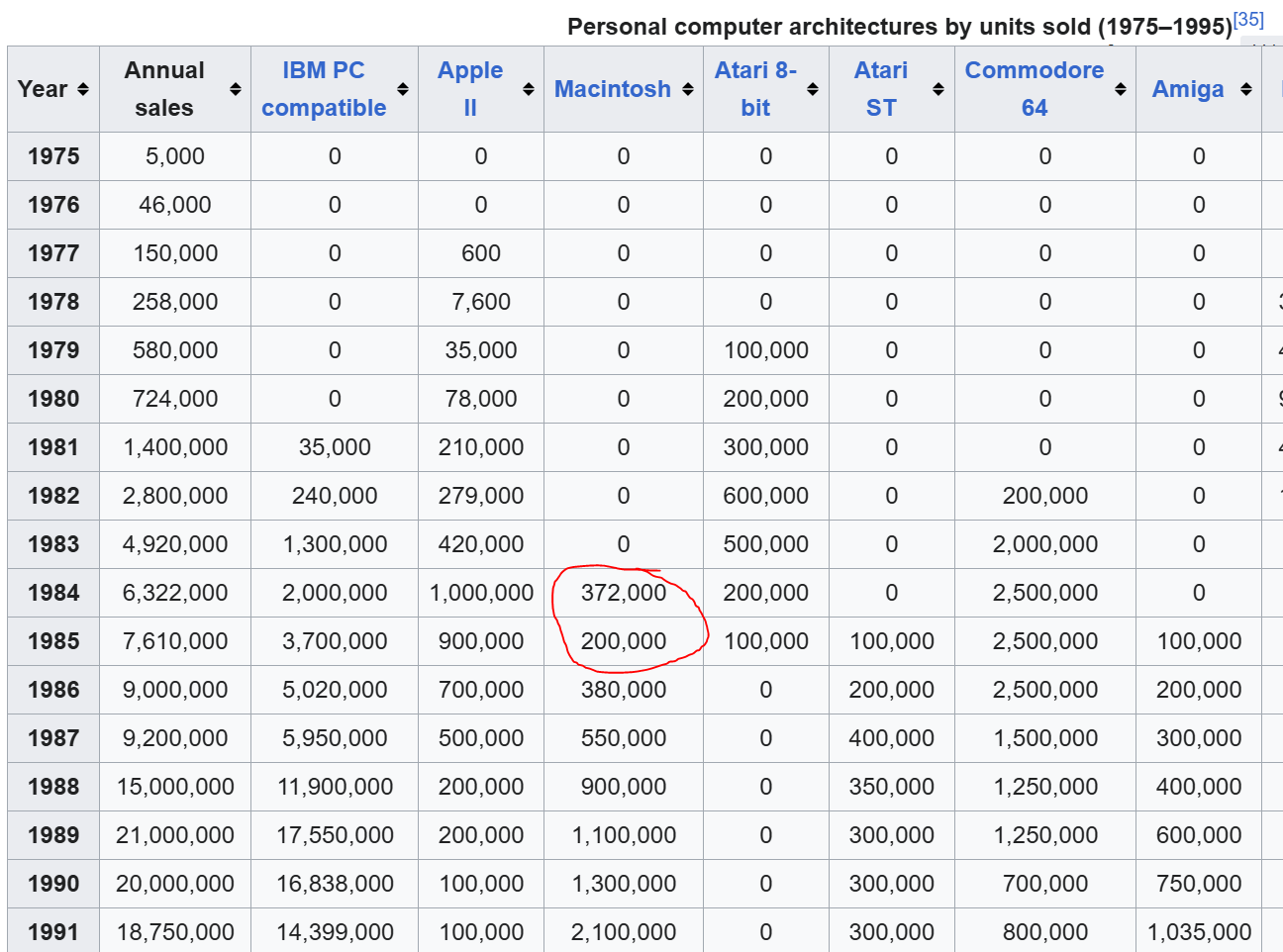Click the table caption title text
This screenshot has width=1283, height=952.
coord(900,27)
